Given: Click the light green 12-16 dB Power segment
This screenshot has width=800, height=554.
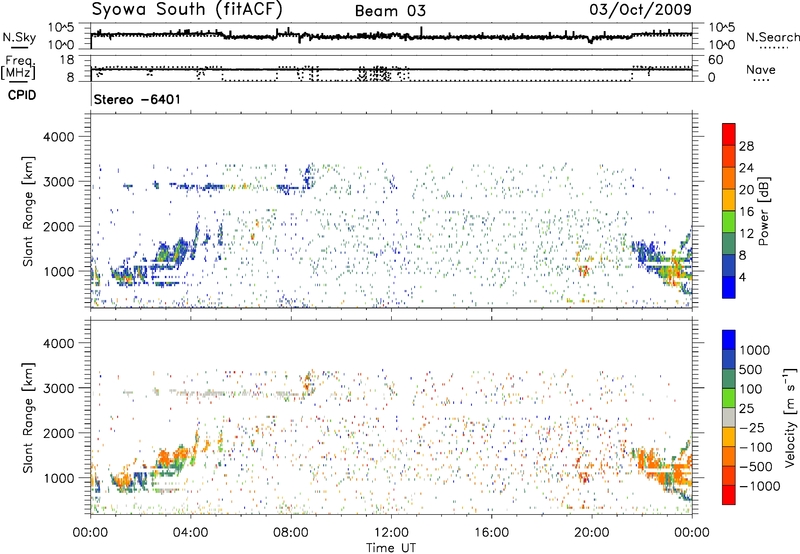Looking at the screenshot, I should [729, 222].
